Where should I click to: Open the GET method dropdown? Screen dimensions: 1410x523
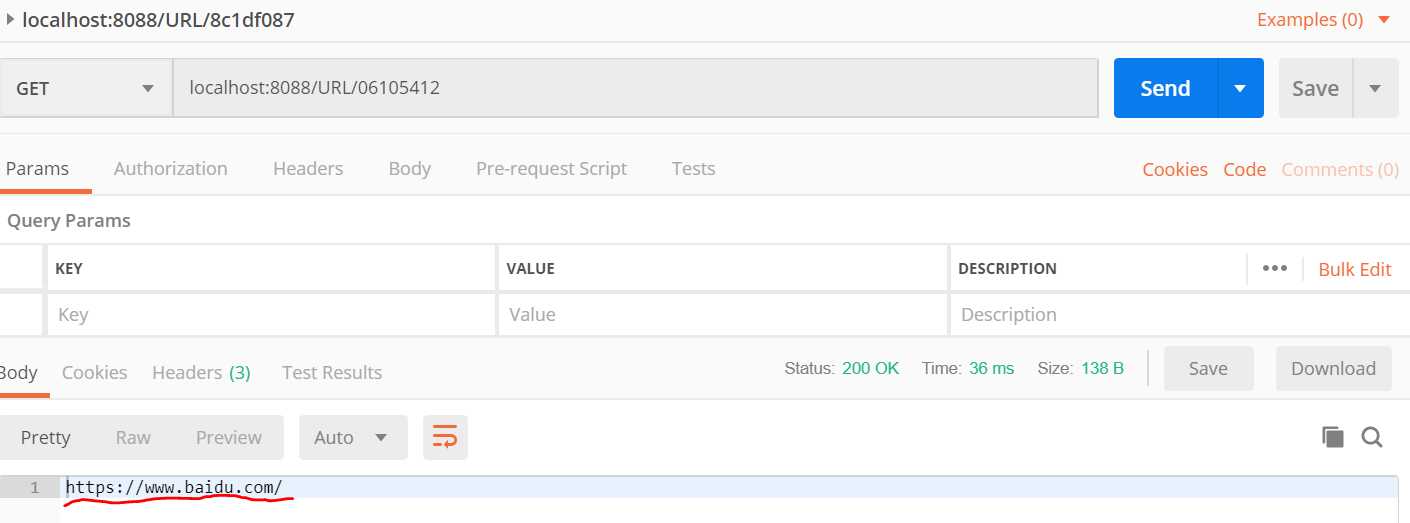tap(86, 88)
